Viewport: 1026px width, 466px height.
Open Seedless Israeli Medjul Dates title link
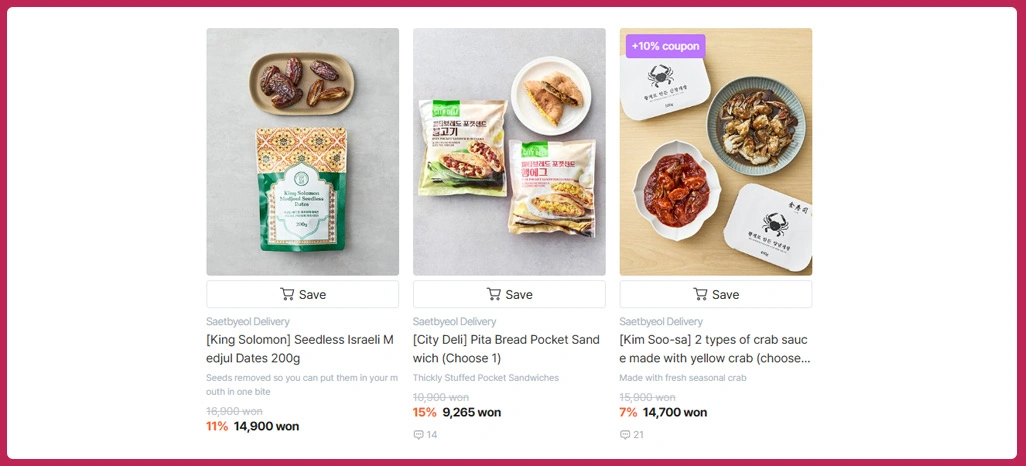tap(302, 348)
